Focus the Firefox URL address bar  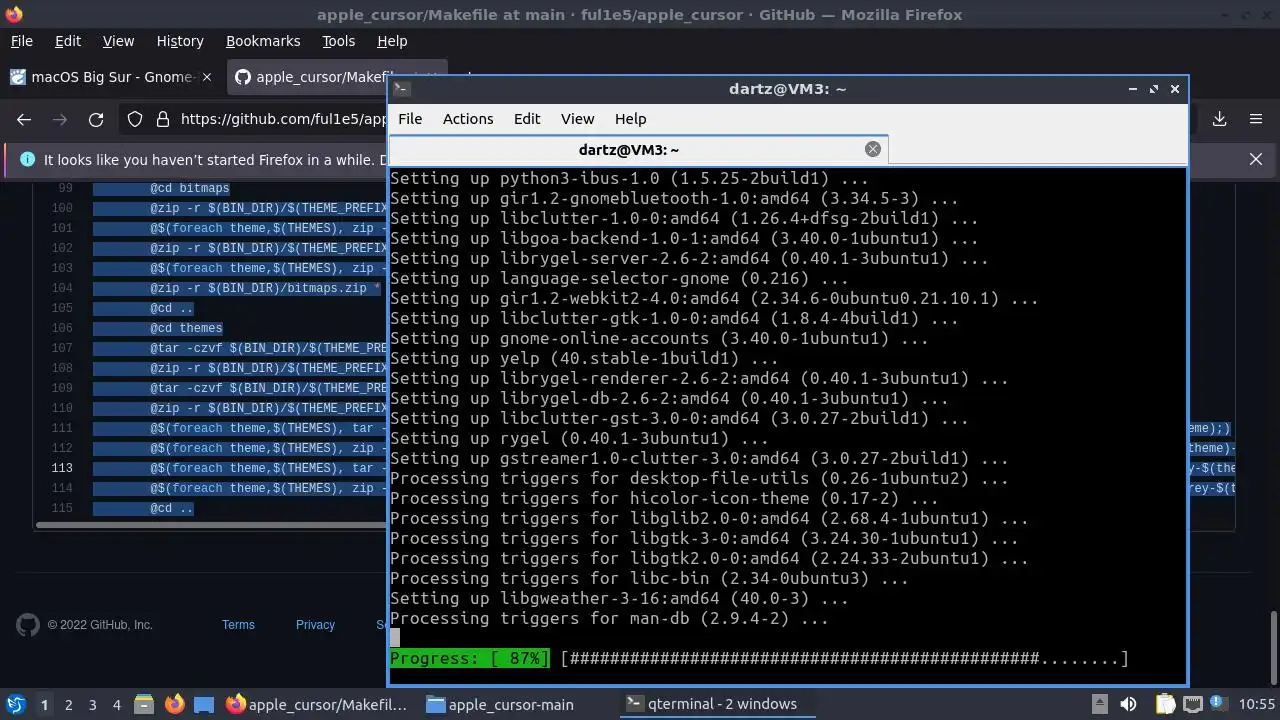(284, 119)
